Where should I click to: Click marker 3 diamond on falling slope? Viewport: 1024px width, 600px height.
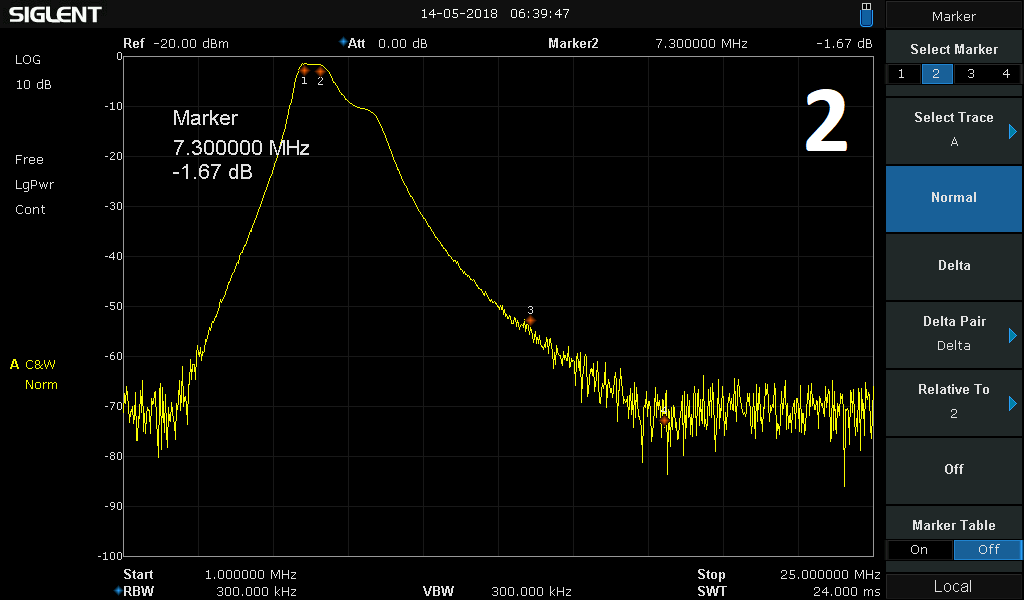(x=530, y=321)
